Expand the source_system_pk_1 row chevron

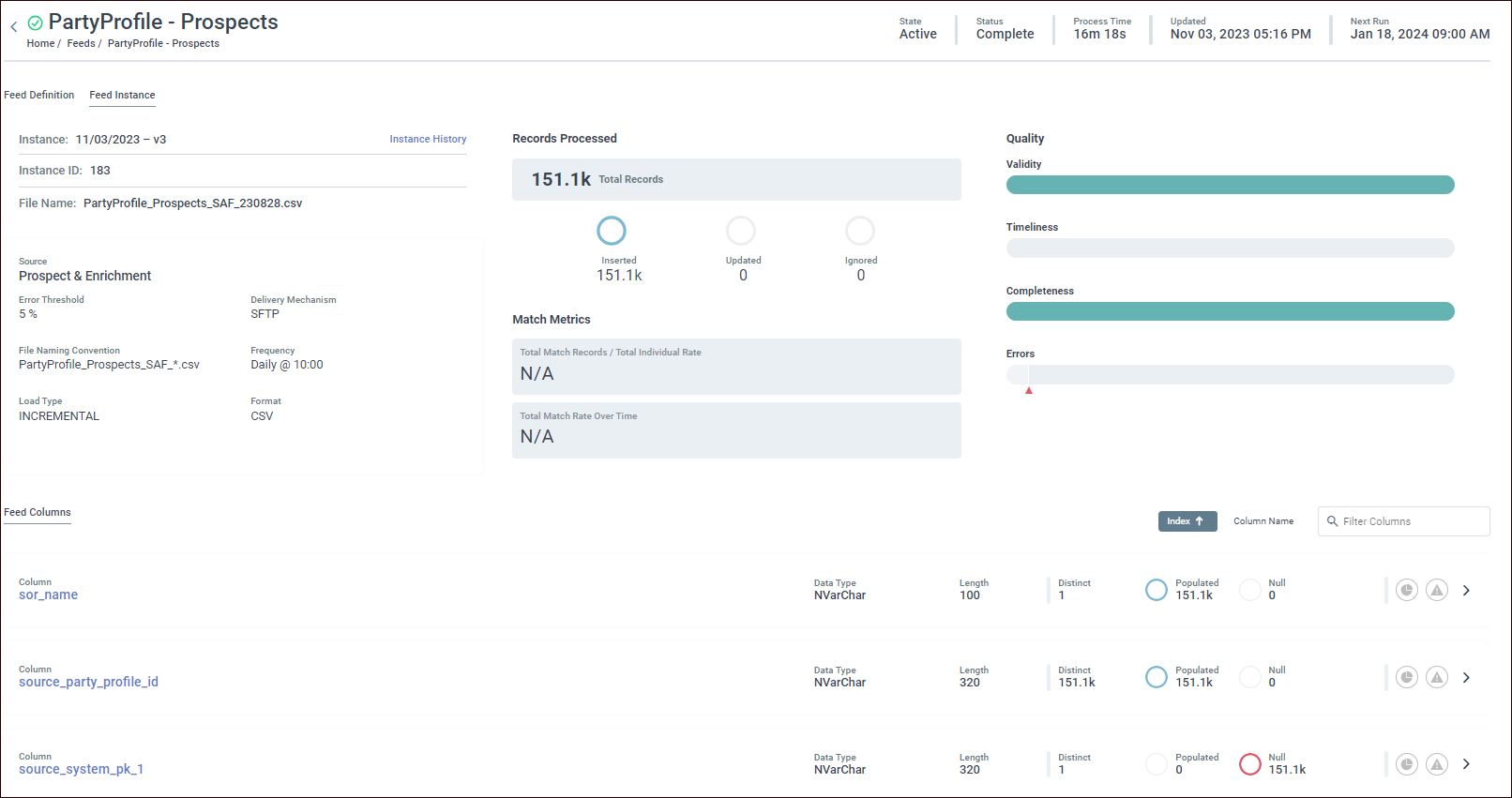coord(1466,764)
